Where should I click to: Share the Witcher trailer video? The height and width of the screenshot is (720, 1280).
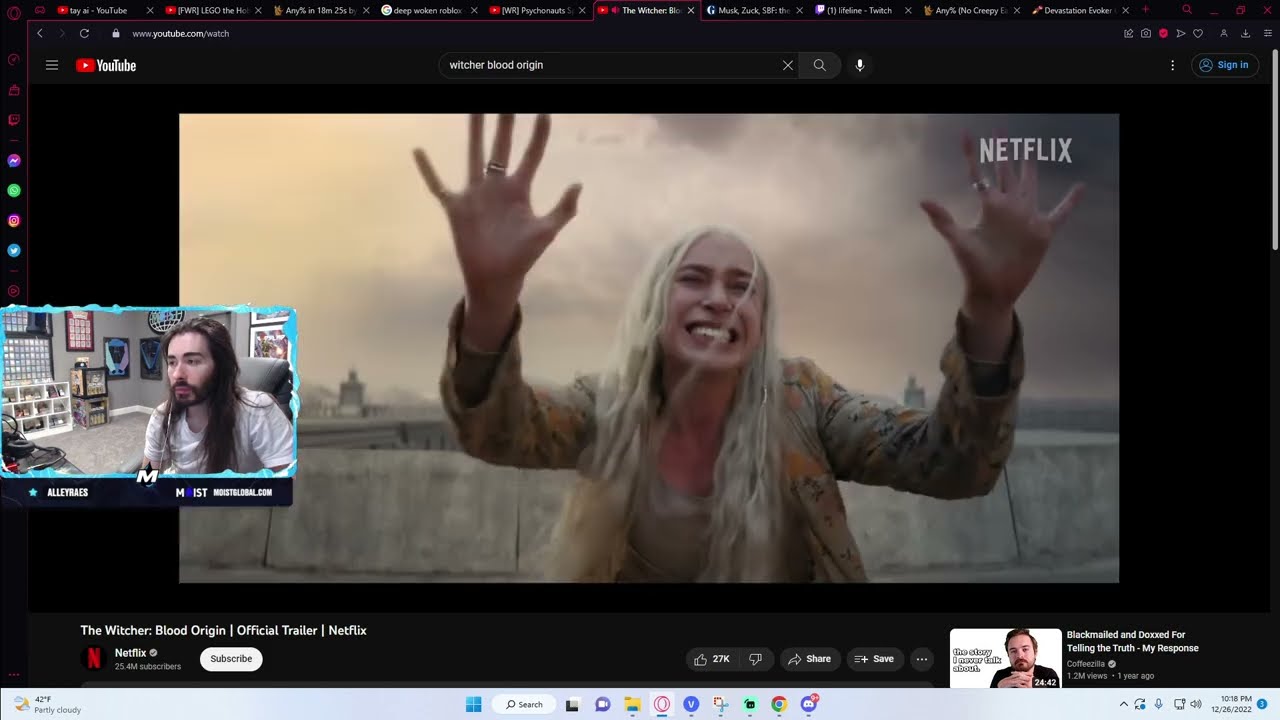[x=809, y=659]
